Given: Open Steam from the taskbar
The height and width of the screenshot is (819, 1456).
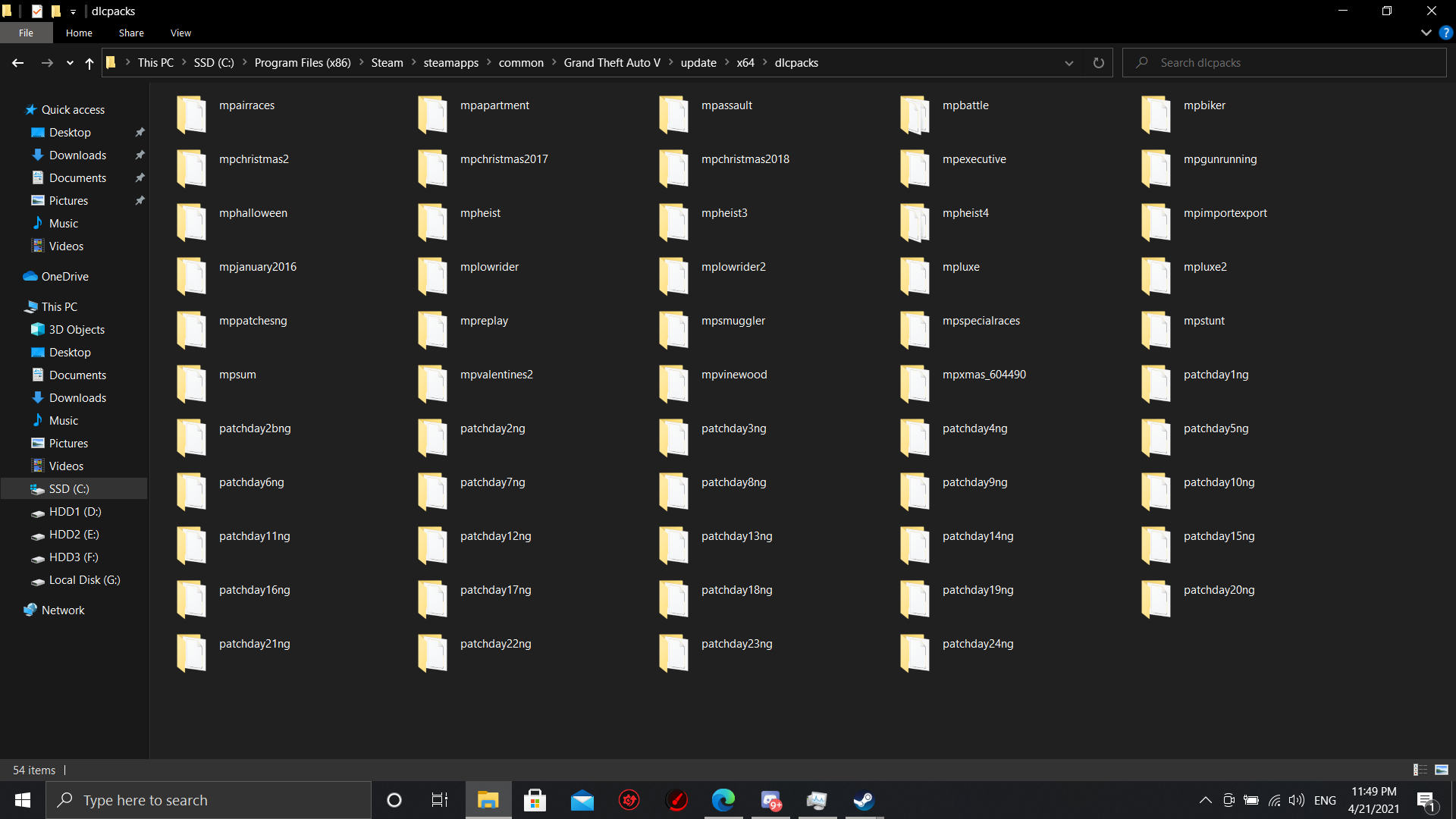Looking at the screenshot, I should 864,800.
